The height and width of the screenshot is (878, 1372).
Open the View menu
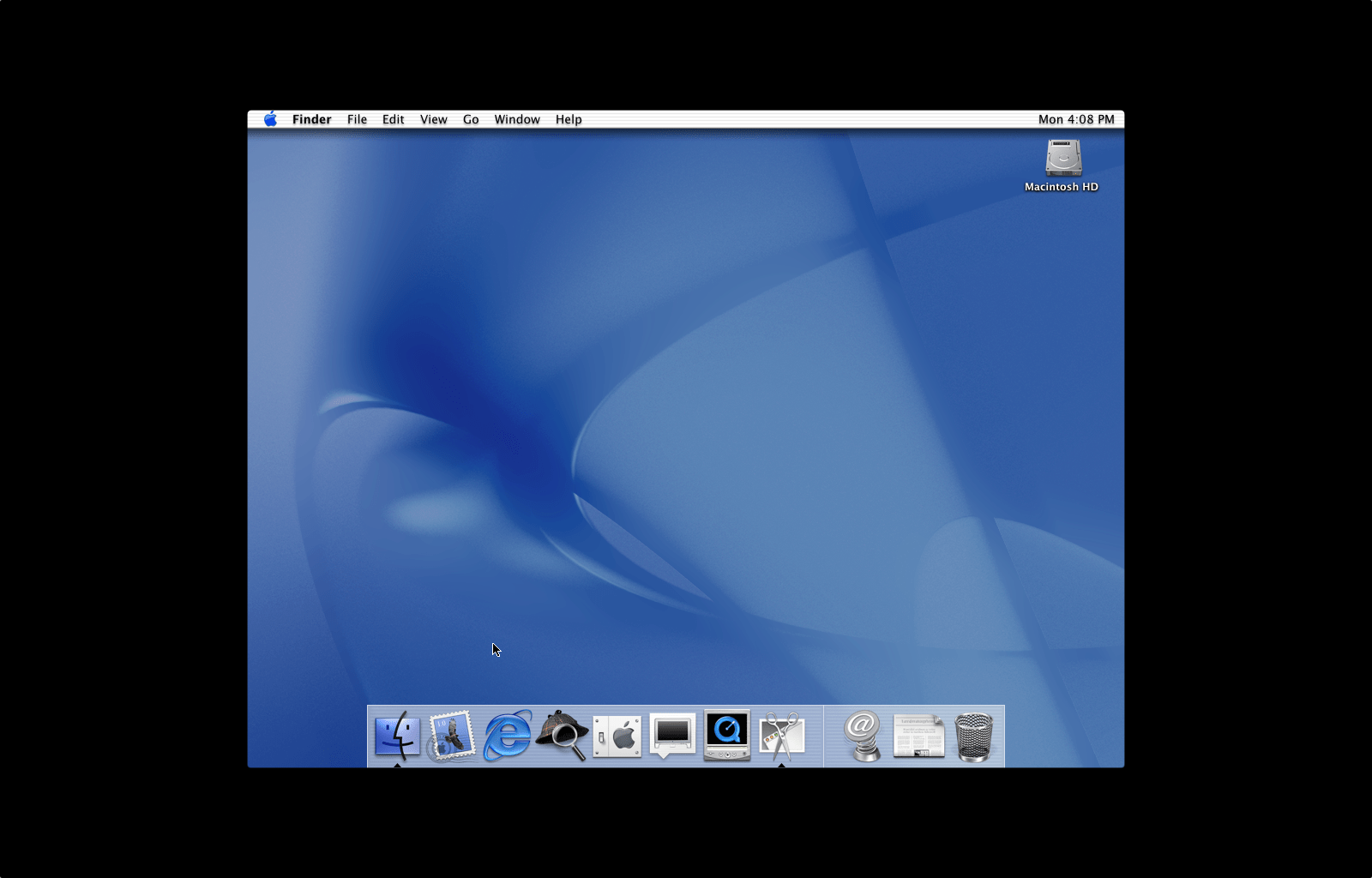click(x=433, y=119)
